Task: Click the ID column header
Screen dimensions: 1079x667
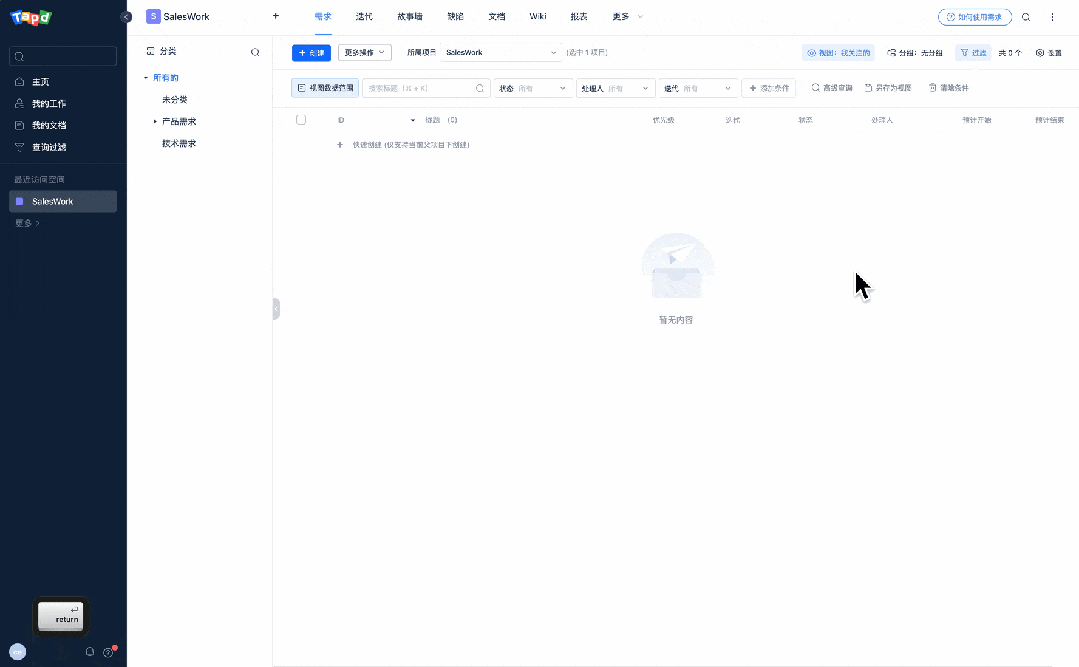Action: [341, 120]
